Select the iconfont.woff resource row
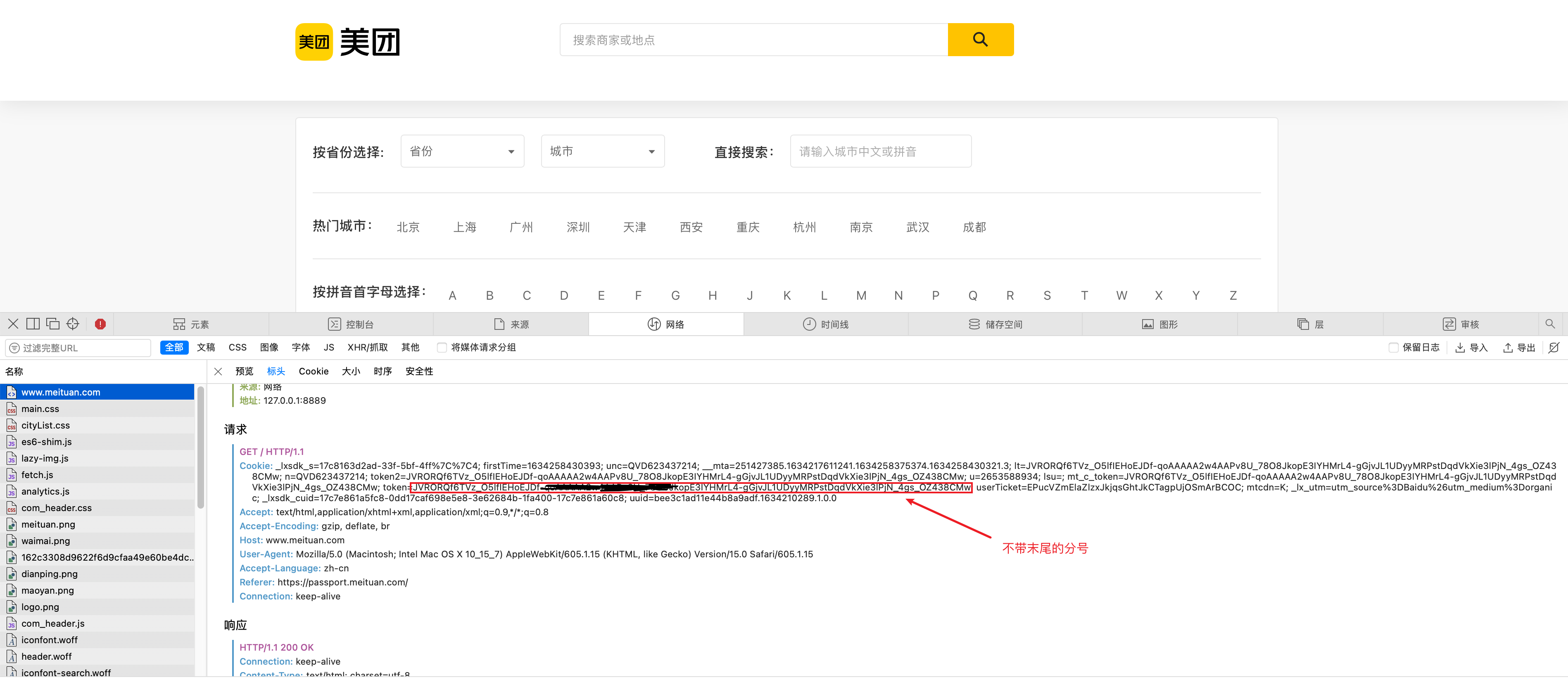Viewport: 1568px width, 682px height. pyautogui.click(x=97, y=639)
